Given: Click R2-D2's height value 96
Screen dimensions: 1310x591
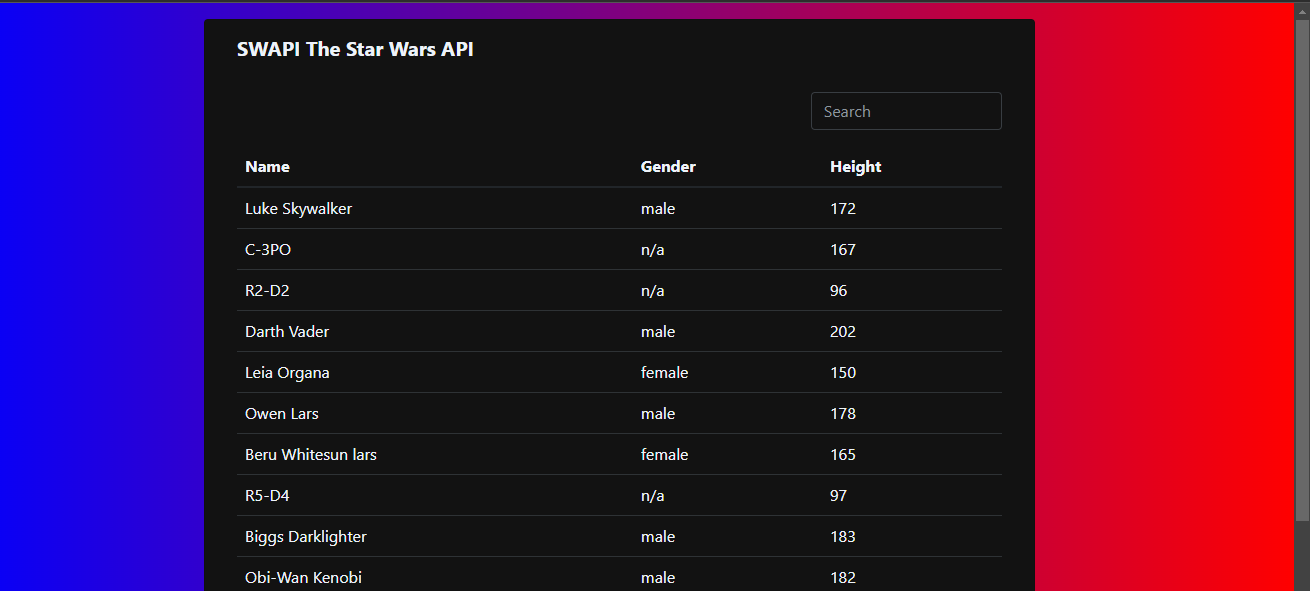Looking at the screenshot, I should [838, 291].
